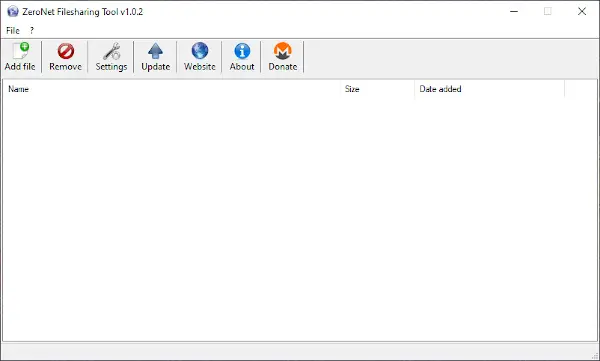Sort list by Name column header

[x=171, y=89]
